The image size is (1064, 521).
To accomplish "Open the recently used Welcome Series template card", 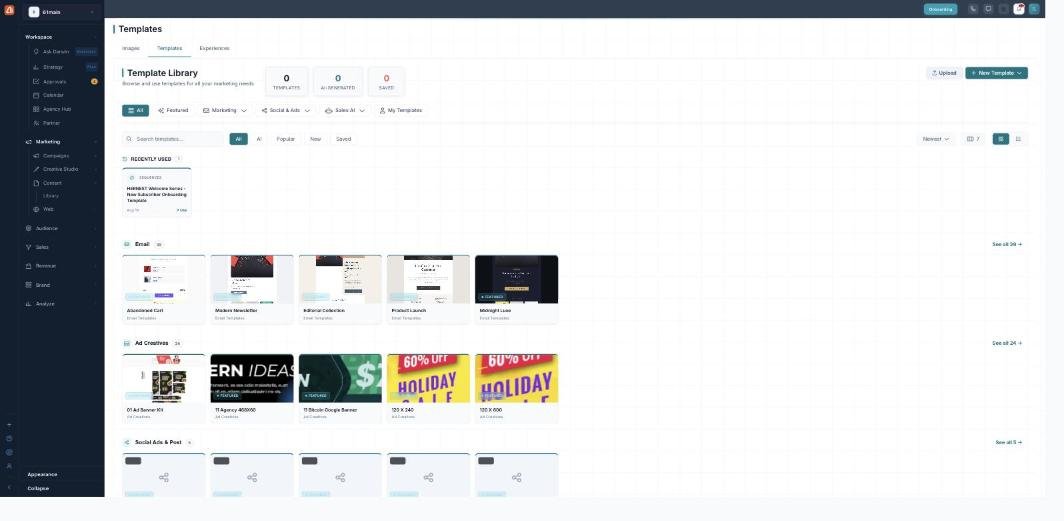I will tap(157, 193).
